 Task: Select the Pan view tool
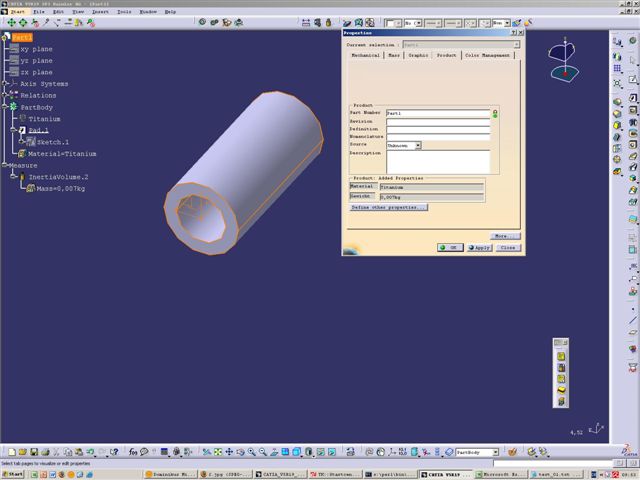click(x=229, y=452)
